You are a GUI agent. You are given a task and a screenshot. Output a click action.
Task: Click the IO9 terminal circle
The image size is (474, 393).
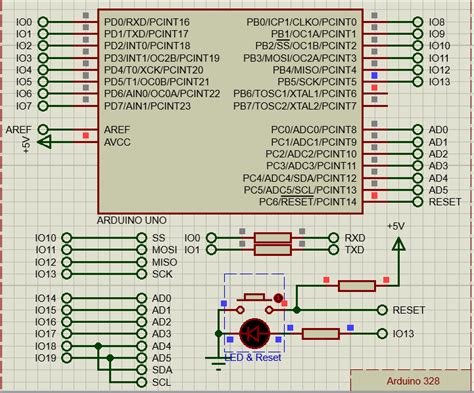tap(418, 34)
